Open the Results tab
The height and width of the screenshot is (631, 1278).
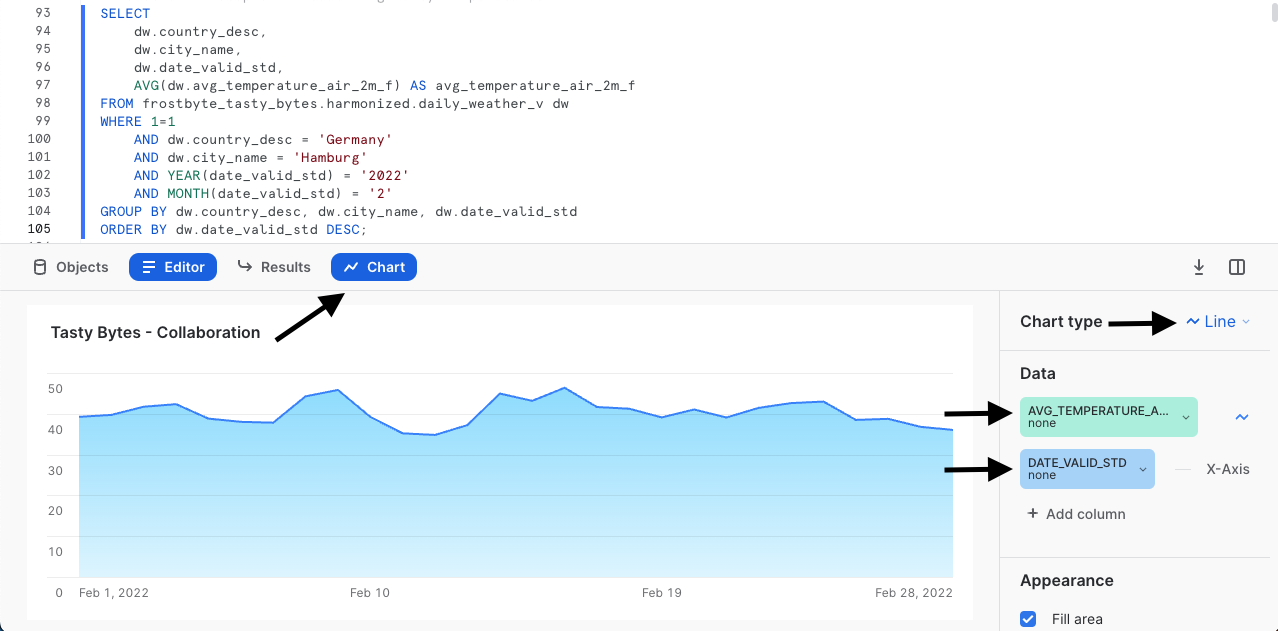click(274, 267)
